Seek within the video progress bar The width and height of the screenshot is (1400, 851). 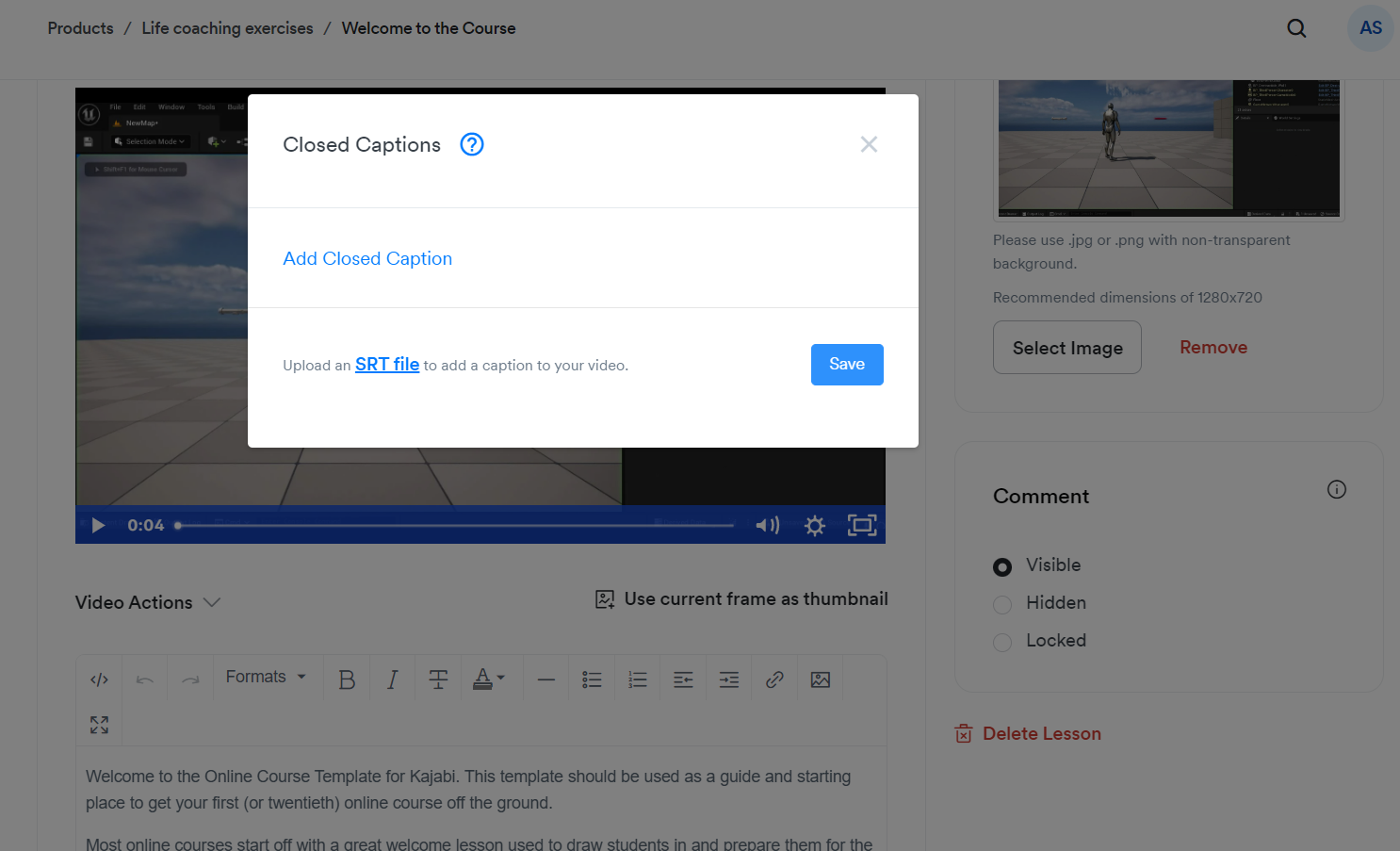coord(455,525)
